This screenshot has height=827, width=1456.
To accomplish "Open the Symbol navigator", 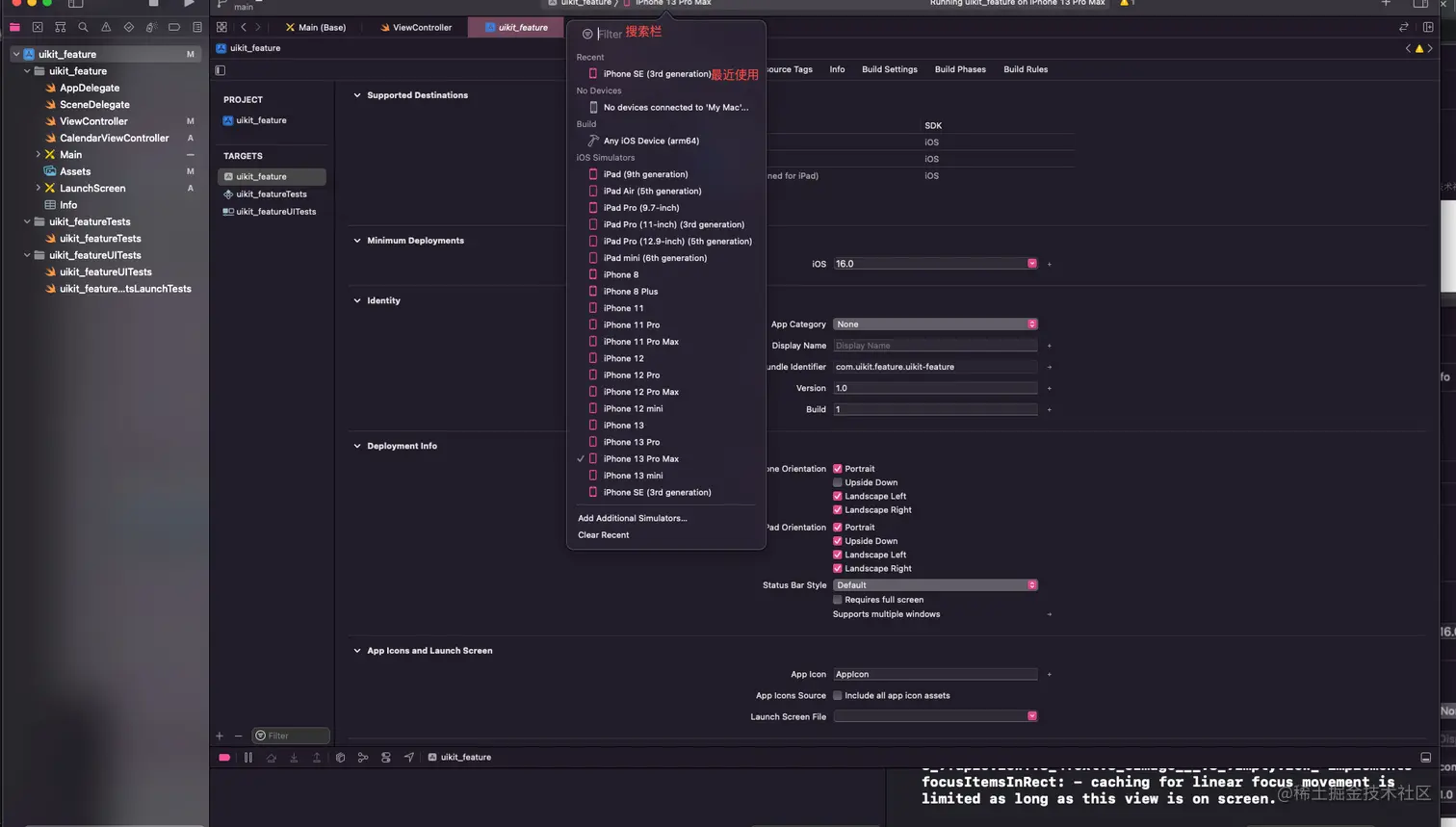I will tap(61, 27).
